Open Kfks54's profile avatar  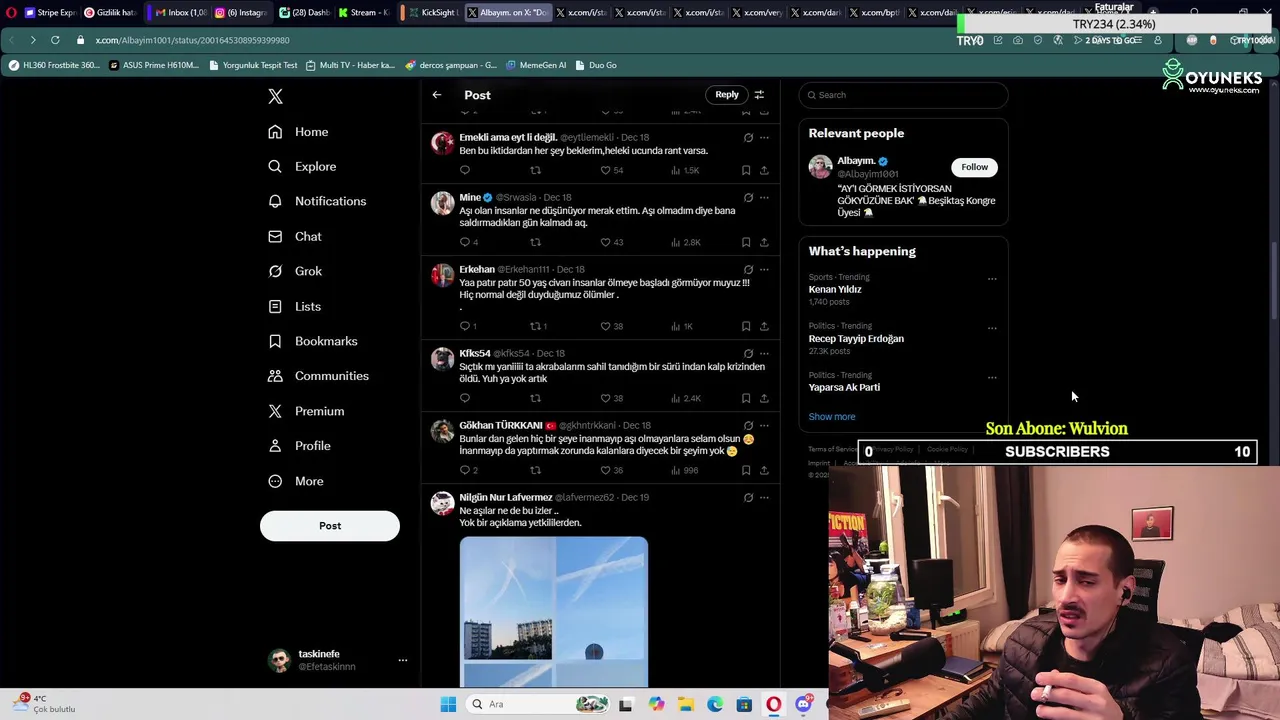point(442,359)
